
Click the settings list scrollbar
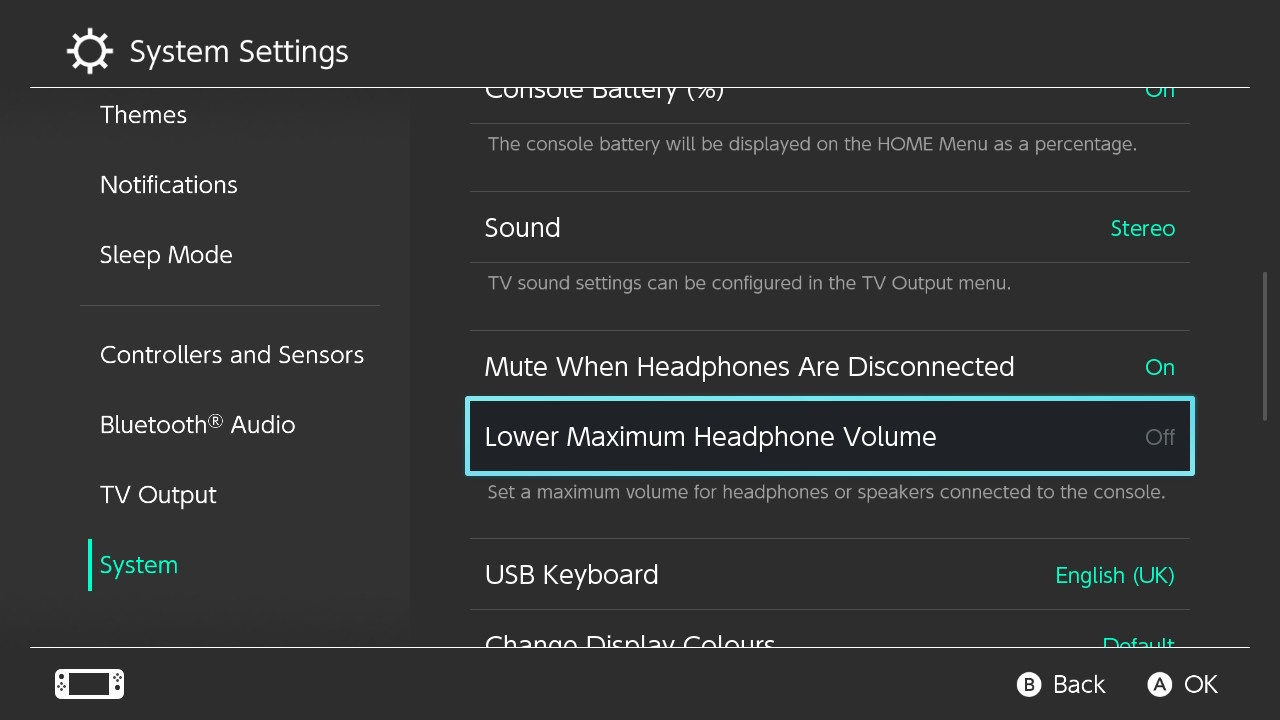click(x=1265, y=346)
